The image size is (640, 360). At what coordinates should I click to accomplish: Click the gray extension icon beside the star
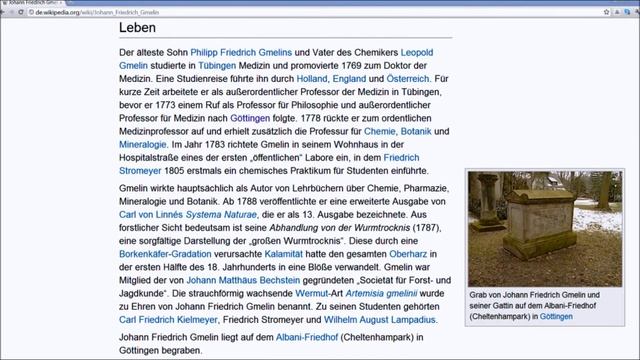click(617, 12)
